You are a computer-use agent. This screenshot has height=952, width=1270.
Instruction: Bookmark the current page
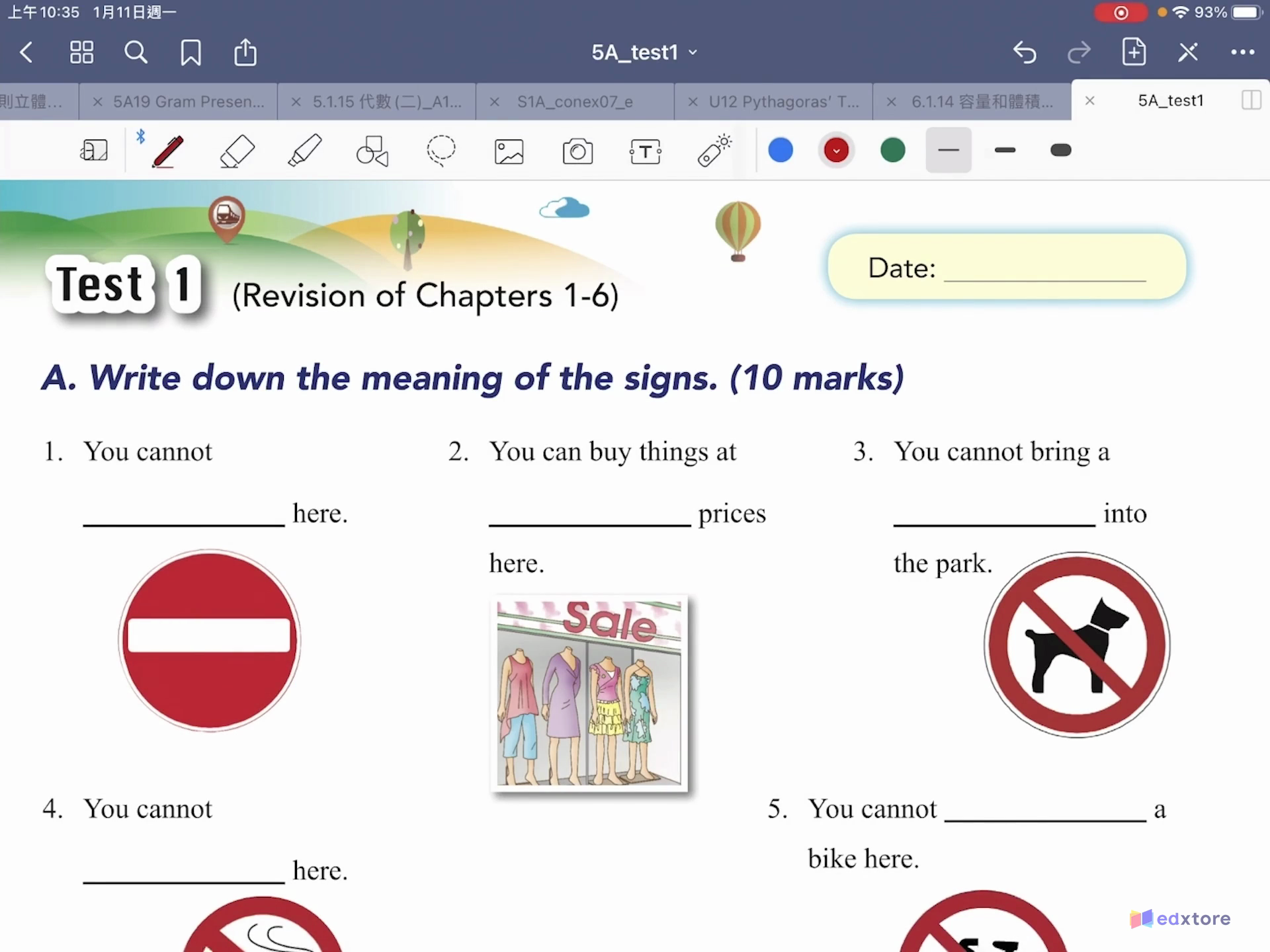pos(191,52)
